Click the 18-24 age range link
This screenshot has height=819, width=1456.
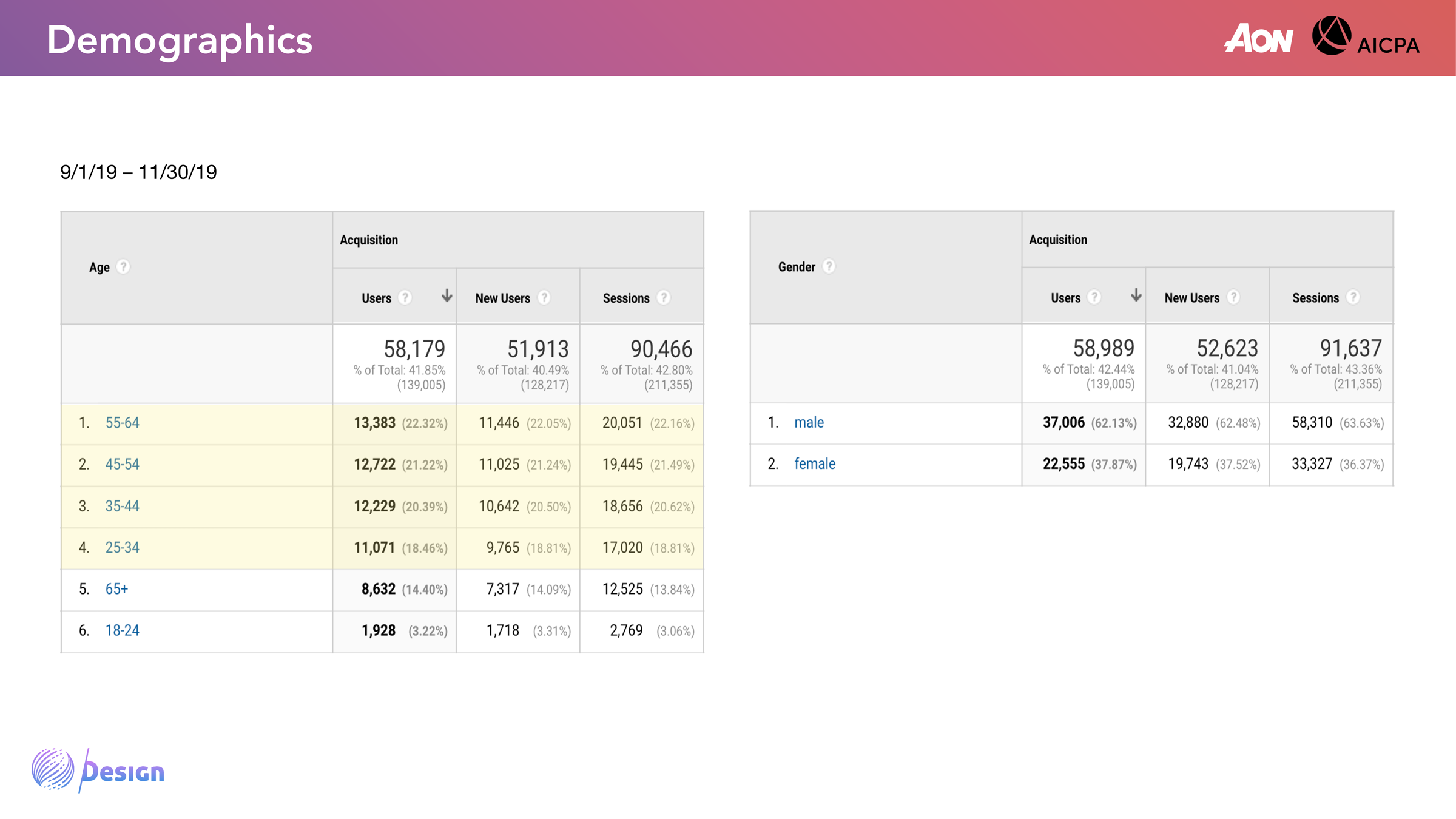[x=122, y=630]
